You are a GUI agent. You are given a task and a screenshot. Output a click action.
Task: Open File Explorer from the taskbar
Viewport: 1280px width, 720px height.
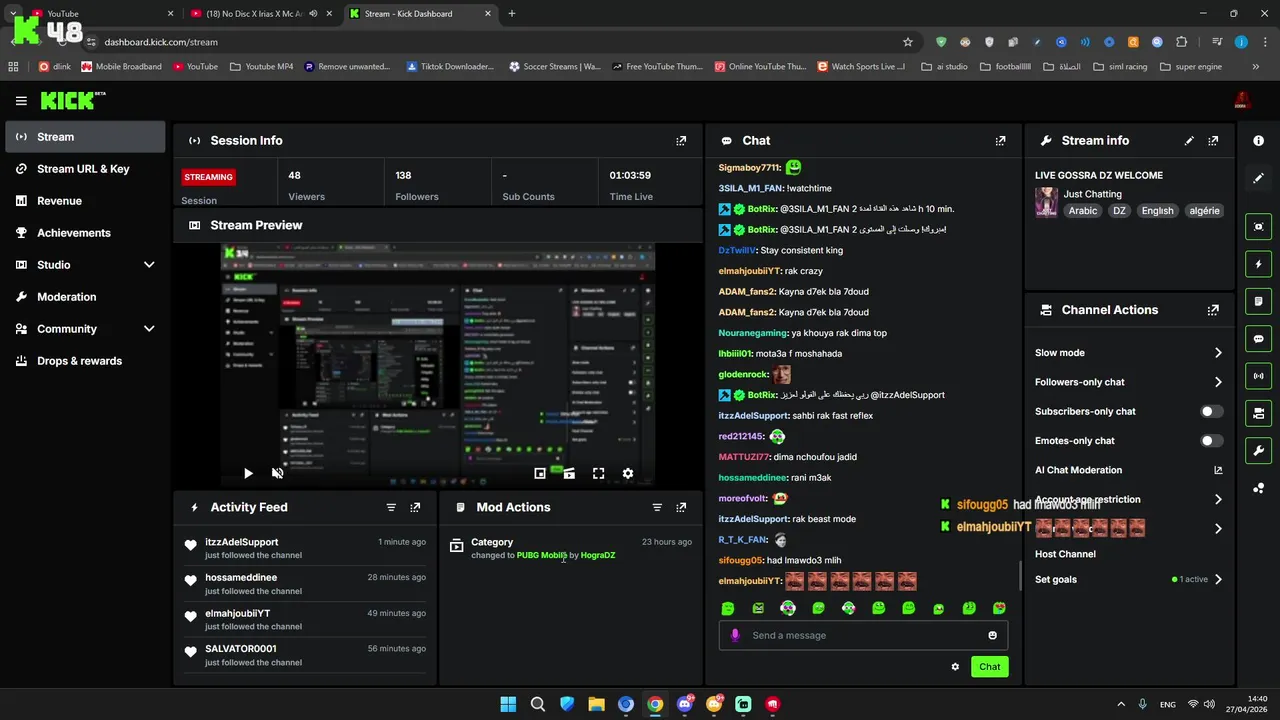(596, 704)
